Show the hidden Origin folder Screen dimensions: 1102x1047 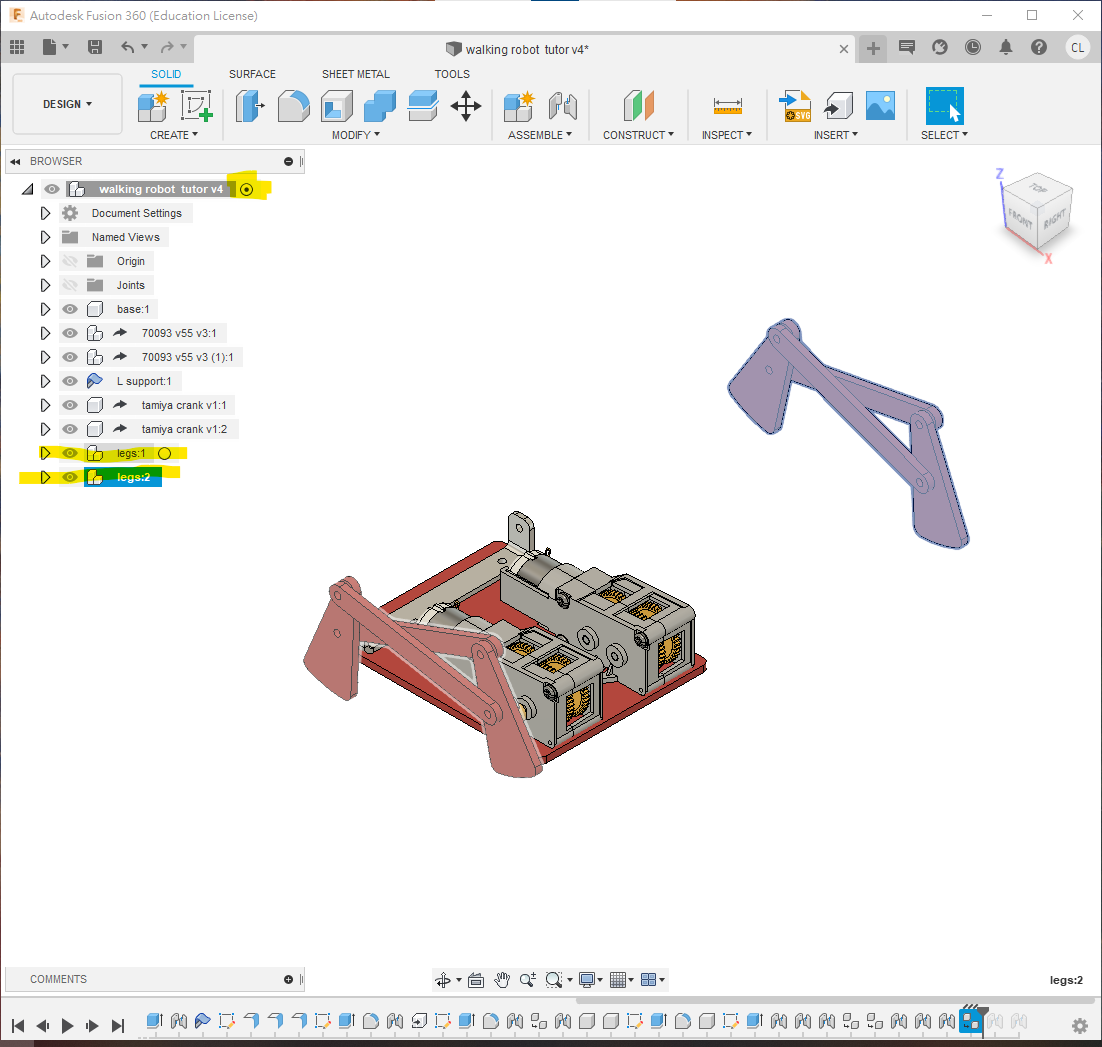click(x=70, y=261)
